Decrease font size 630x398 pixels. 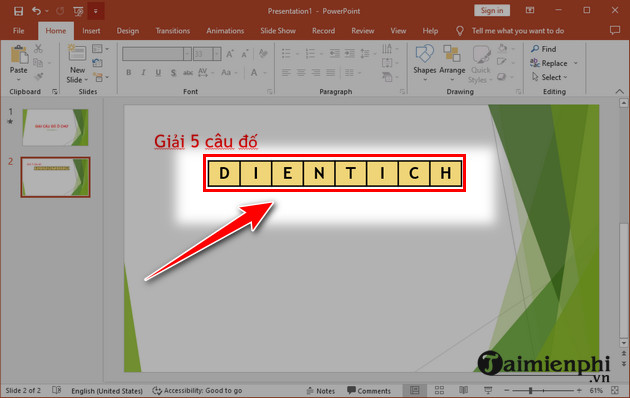244,54
